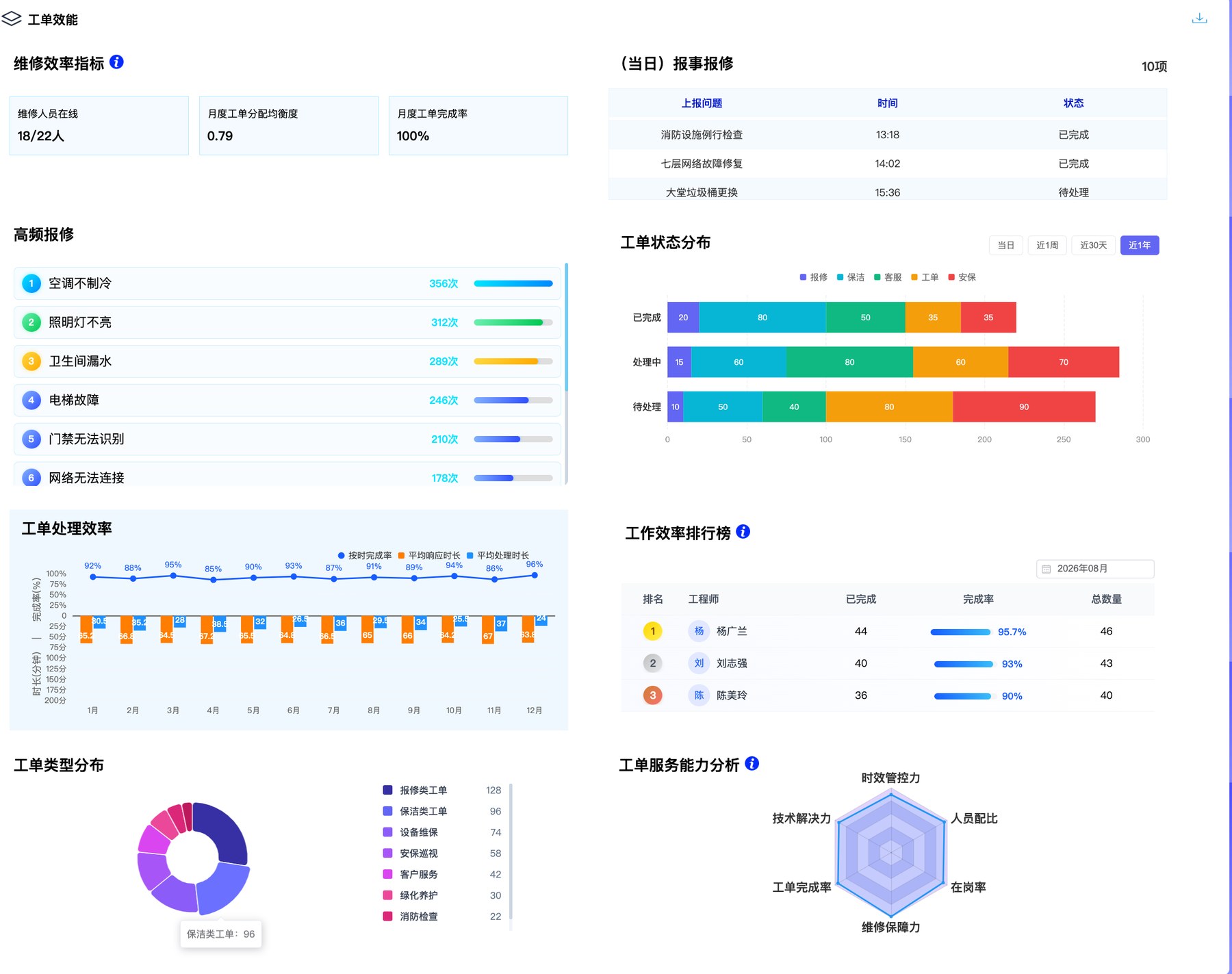Select the 近1周 time range tab
The width and height of the screenshot is (1232, 974).
point(1047,245)
